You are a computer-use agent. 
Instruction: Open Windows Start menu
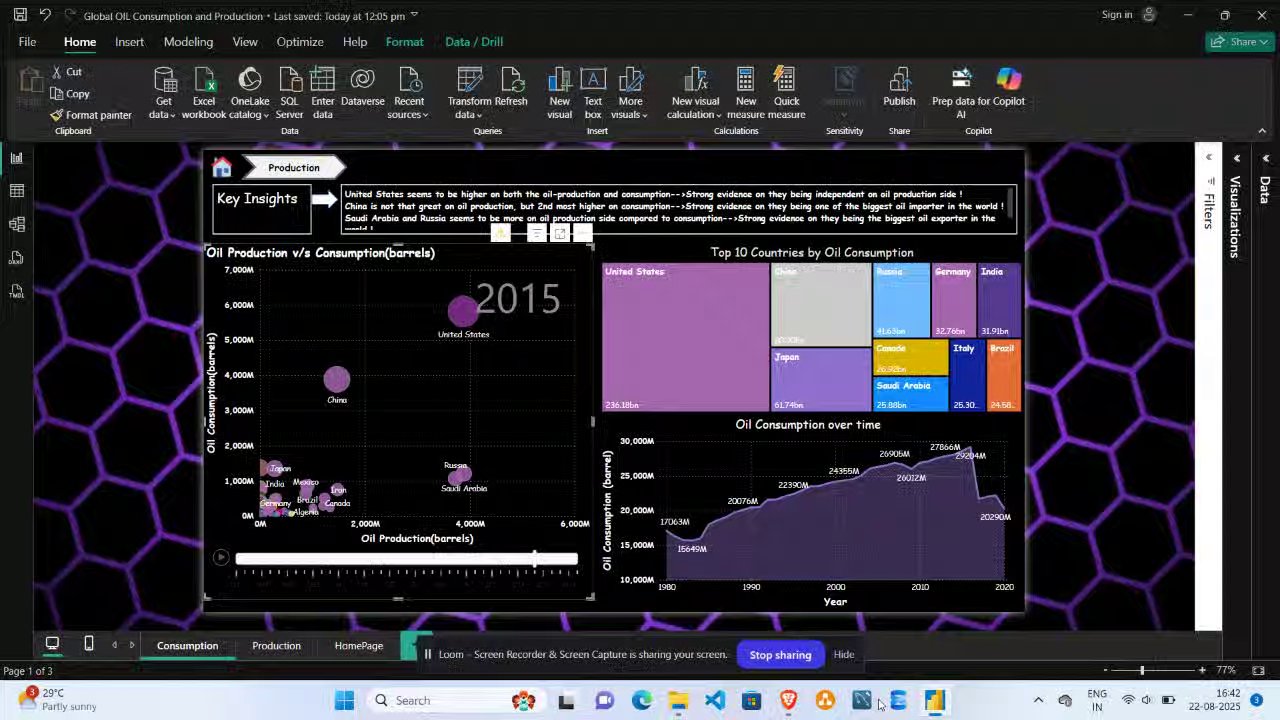pos(344,700)
